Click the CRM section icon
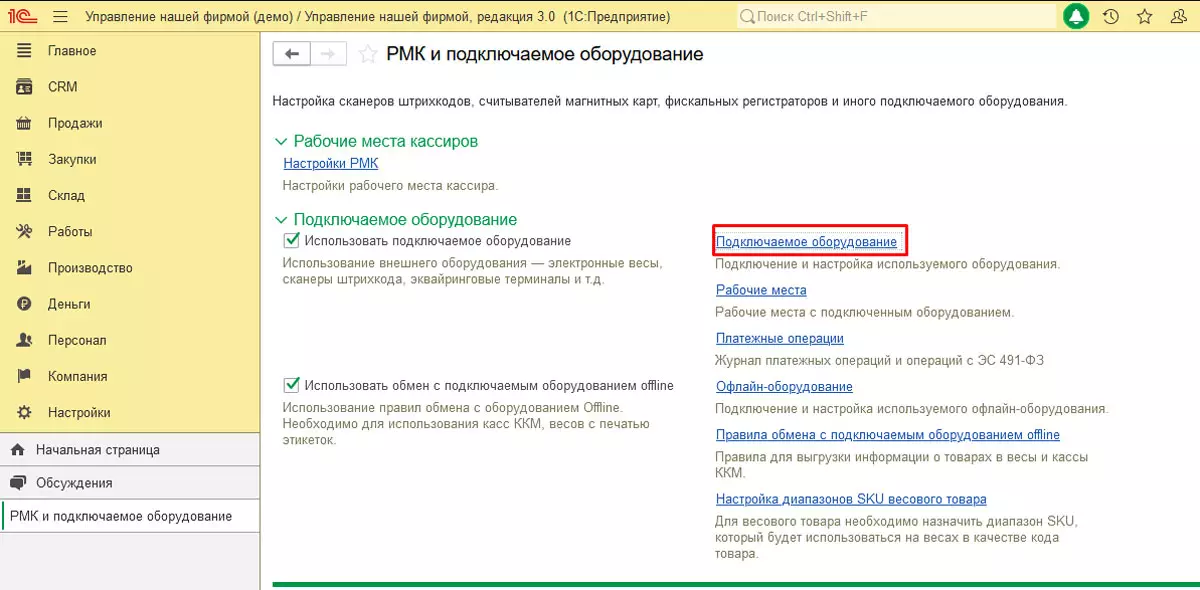 point(25,87)
